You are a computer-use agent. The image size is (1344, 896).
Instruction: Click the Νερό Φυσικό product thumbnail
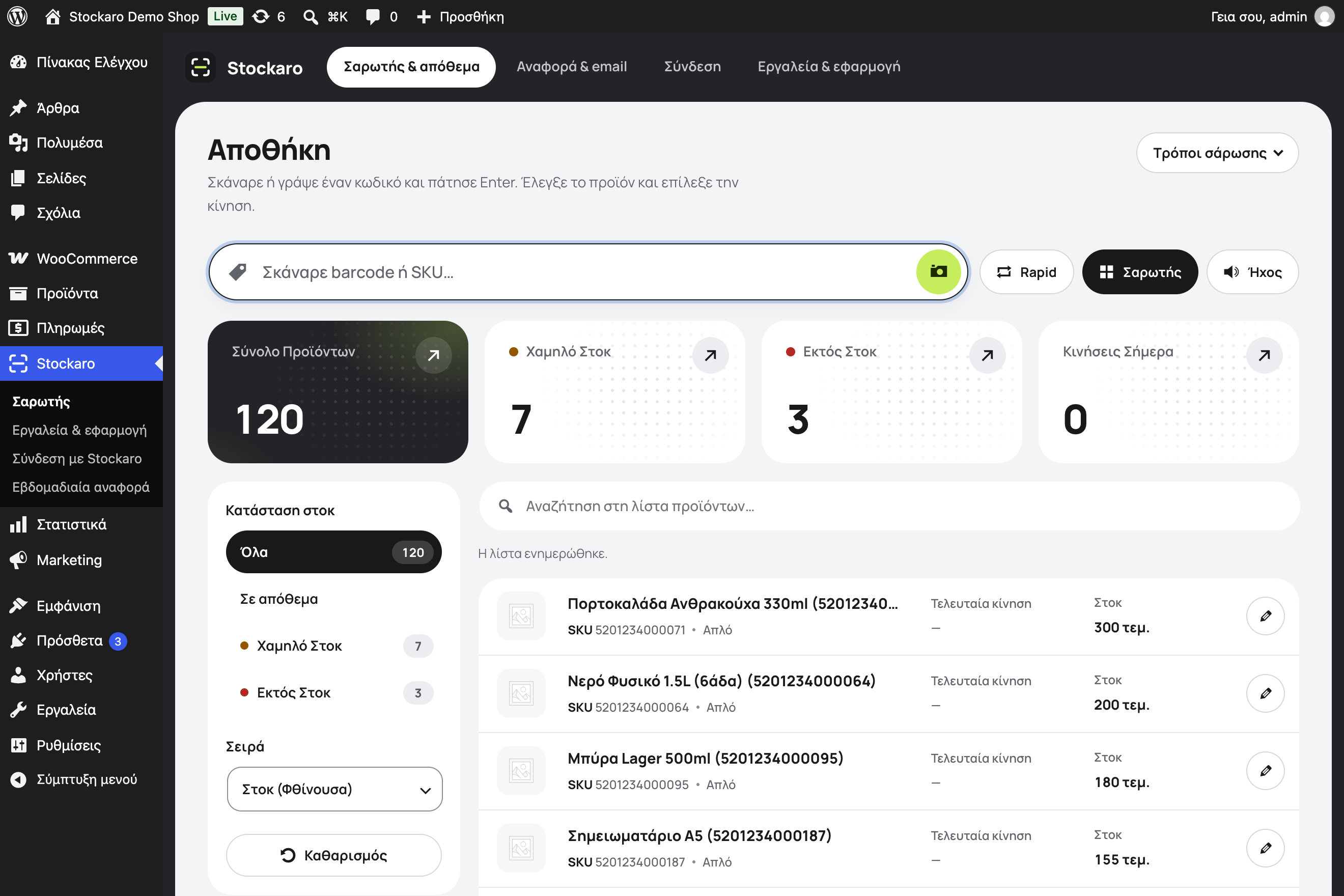click(x=521, y=693)
